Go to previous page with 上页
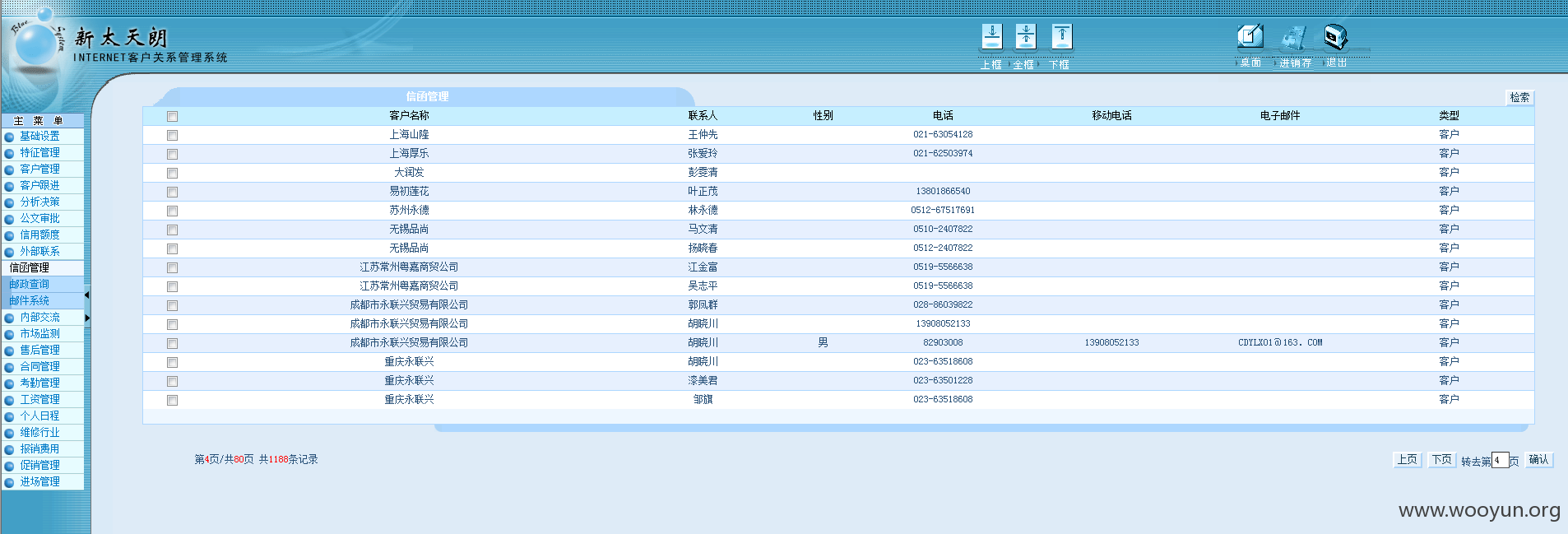The width and height of the screenshot is (1568, 534). [x=1408, y=460]
